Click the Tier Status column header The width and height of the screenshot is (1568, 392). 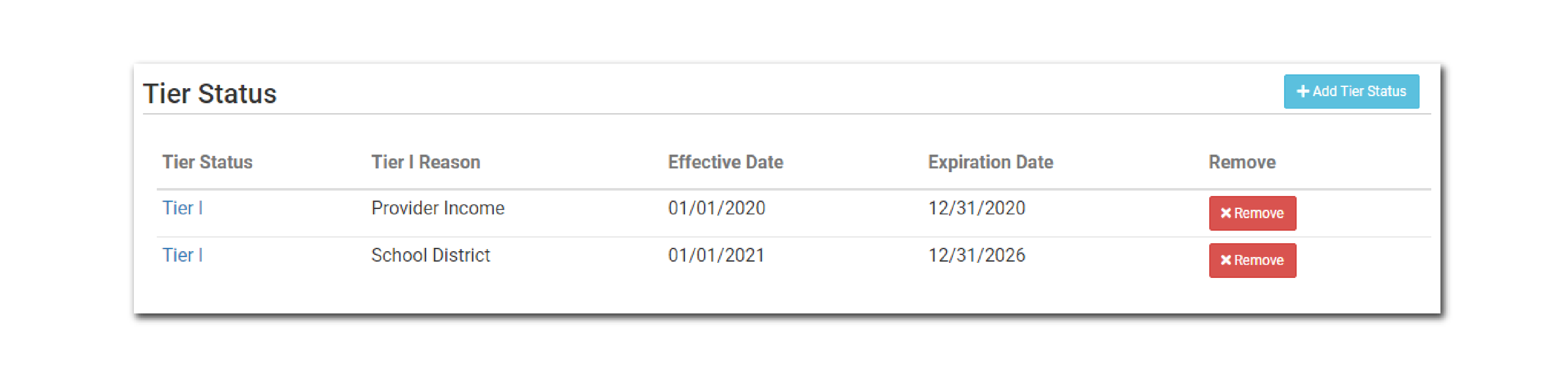207,162
